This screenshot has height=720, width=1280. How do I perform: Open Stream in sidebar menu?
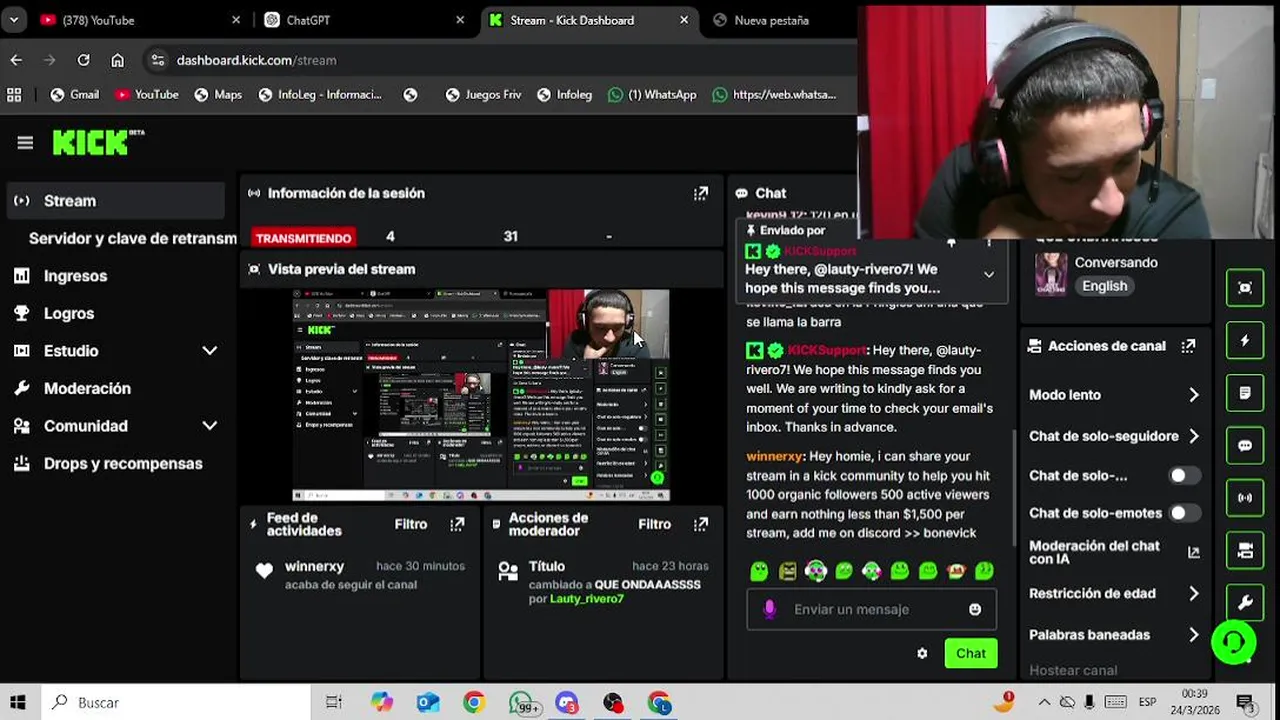click(115, 201)
